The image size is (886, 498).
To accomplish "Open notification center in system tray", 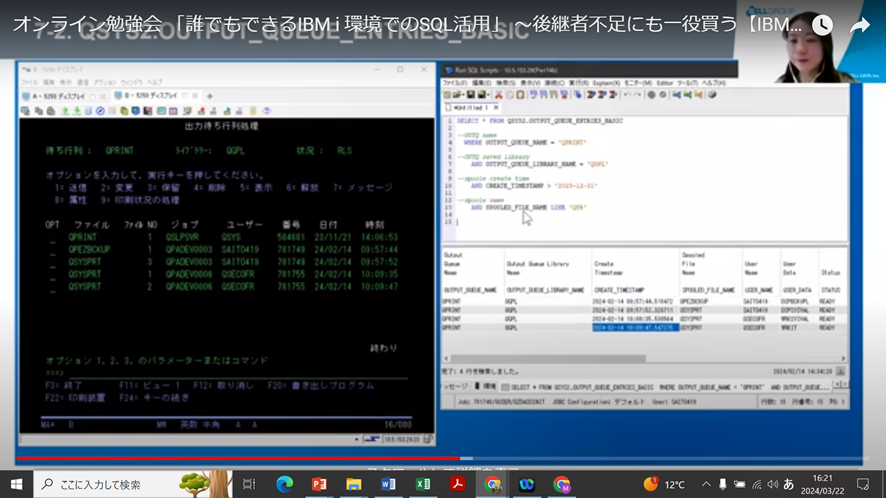I will [x=863, y=484].
